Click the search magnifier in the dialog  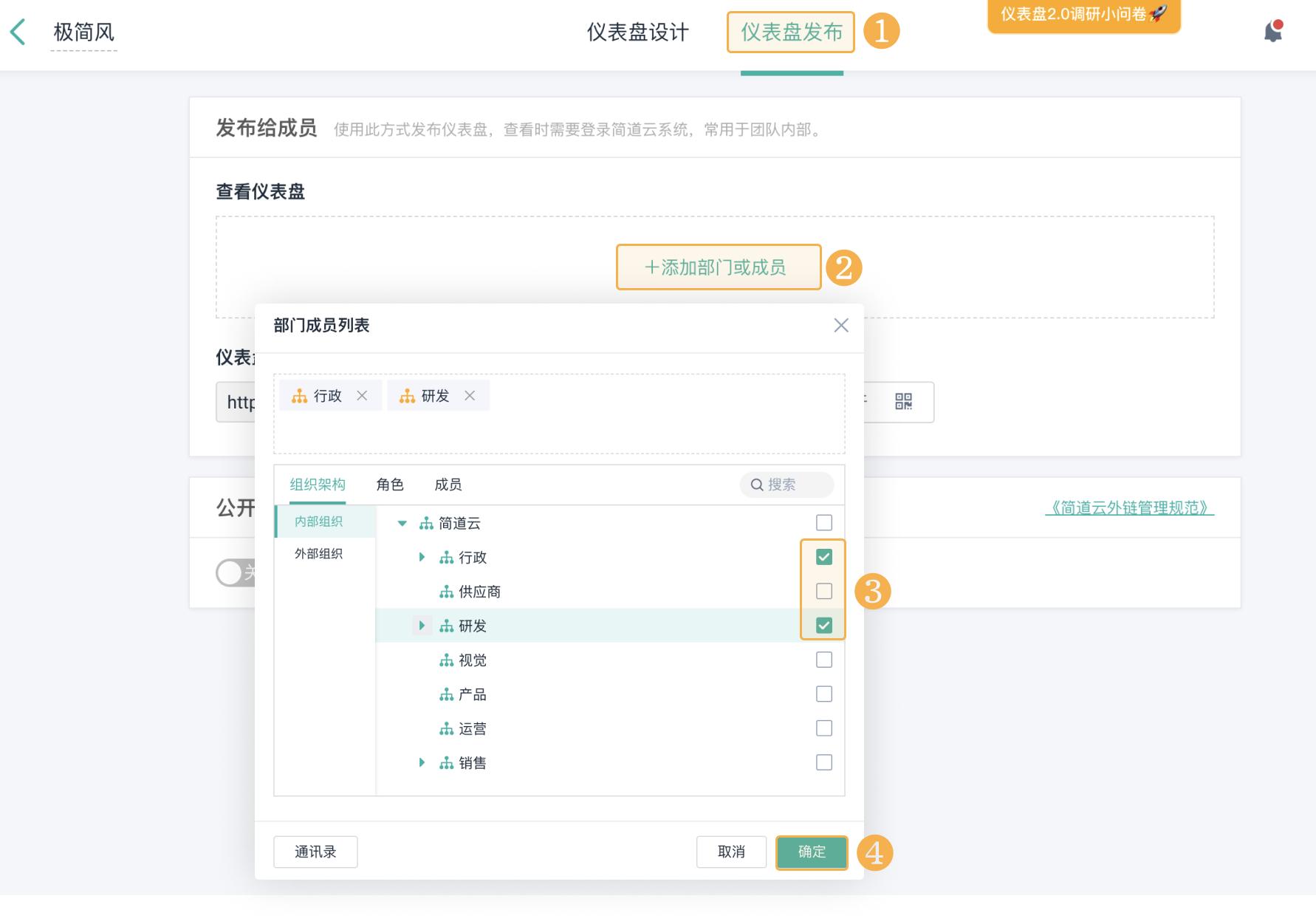tap(755, 485)
